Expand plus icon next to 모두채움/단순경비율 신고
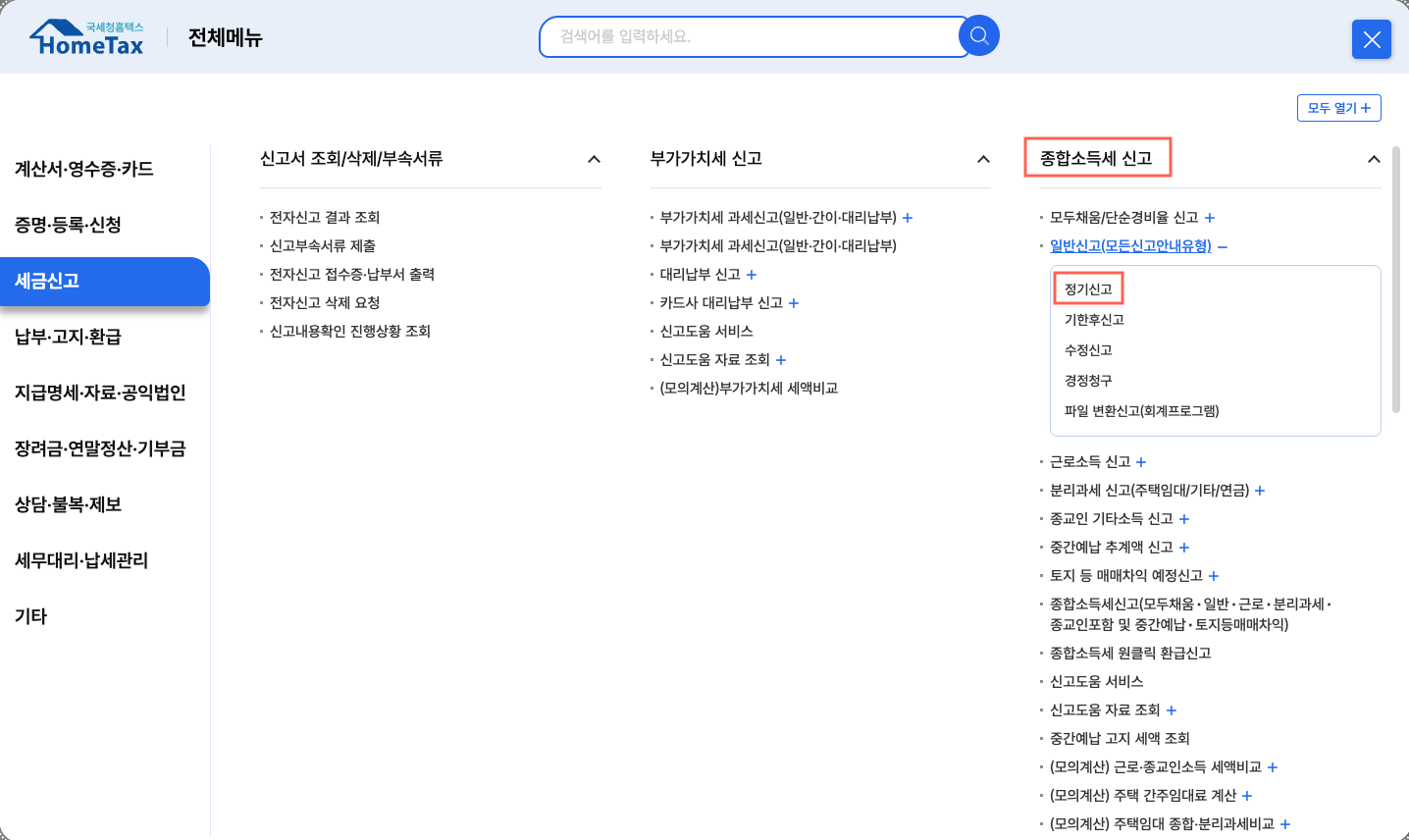This screenshot has height=840, width=1409. [x=1210, y=218]
